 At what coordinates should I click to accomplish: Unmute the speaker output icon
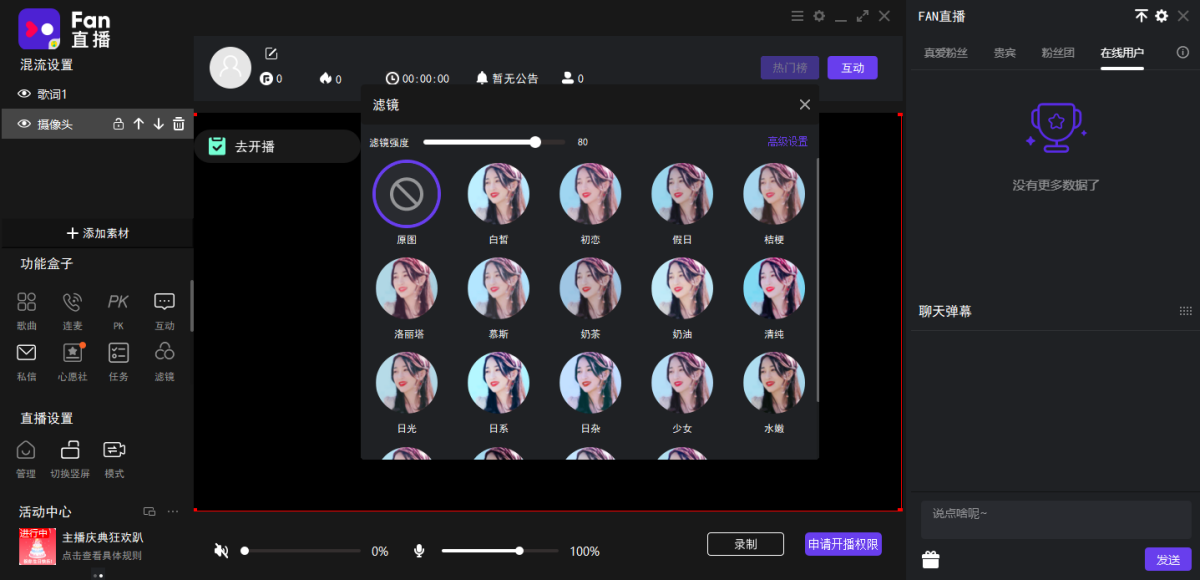point(220,550)
